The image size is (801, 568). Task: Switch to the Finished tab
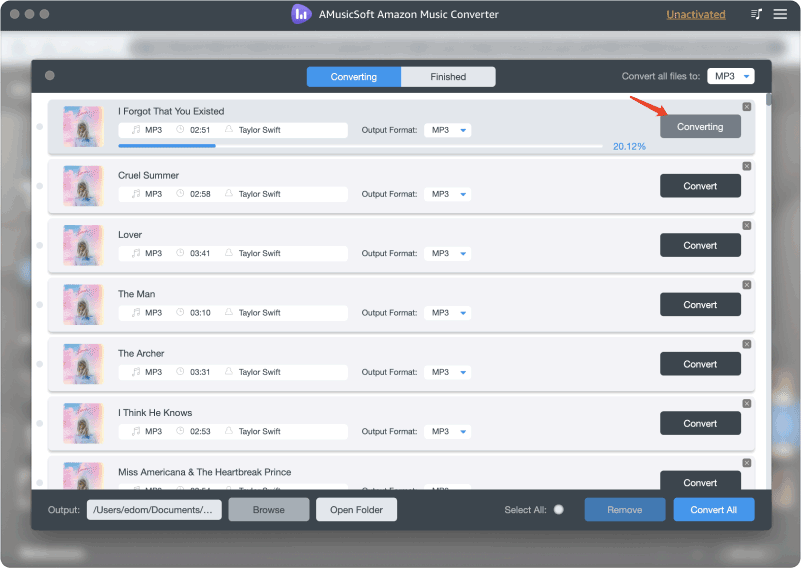coord(448,77)
